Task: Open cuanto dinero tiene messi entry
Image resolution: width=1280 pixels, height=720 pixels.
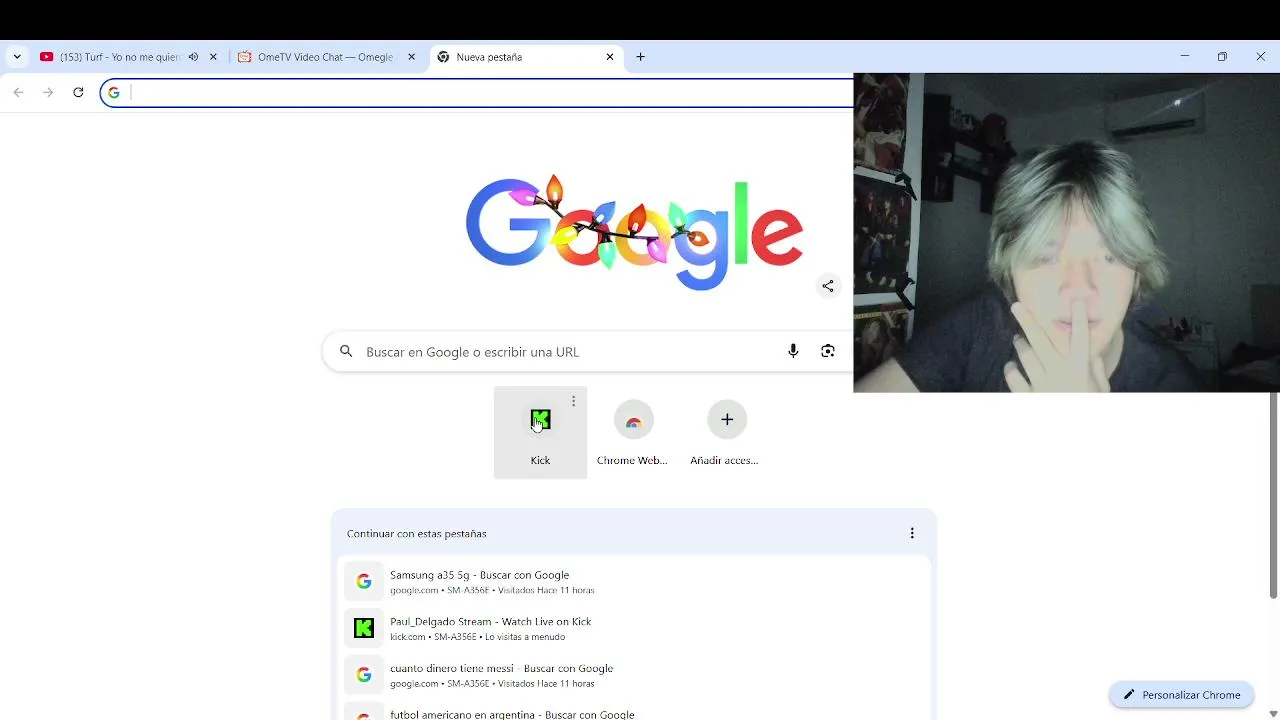Action: point(634,675)
